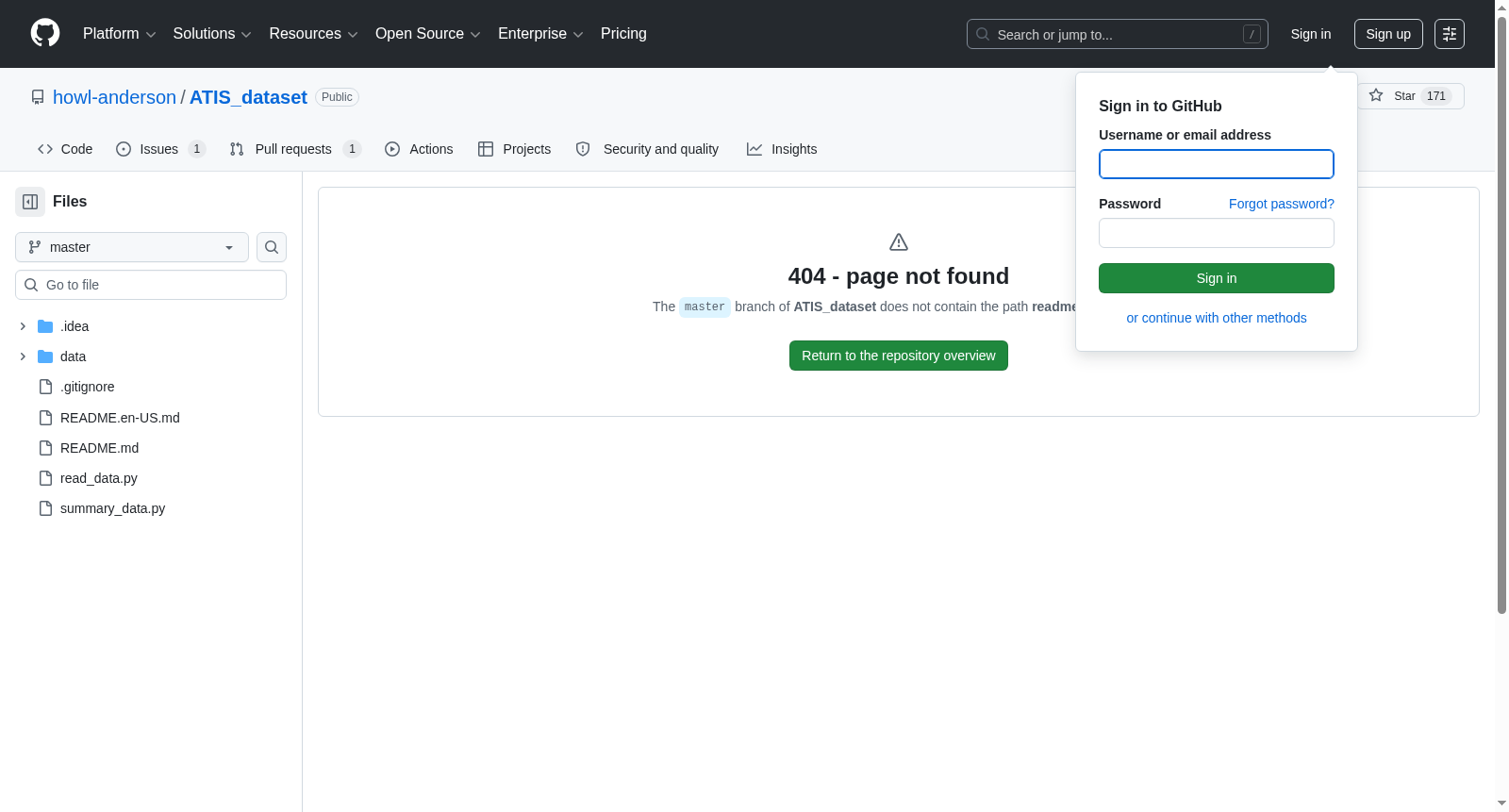
Task: Open the Resources menu
Action: 313,34
